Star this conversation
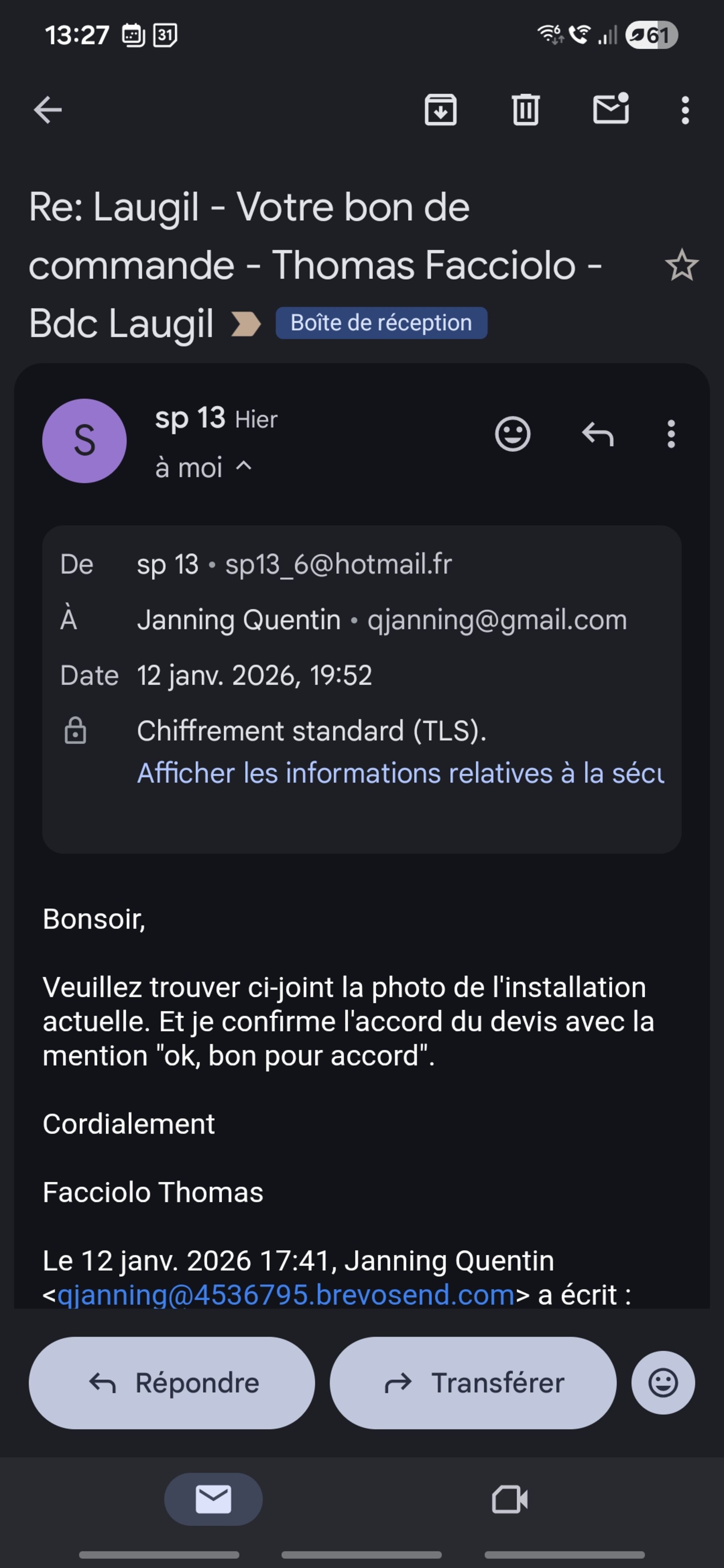 681,265
